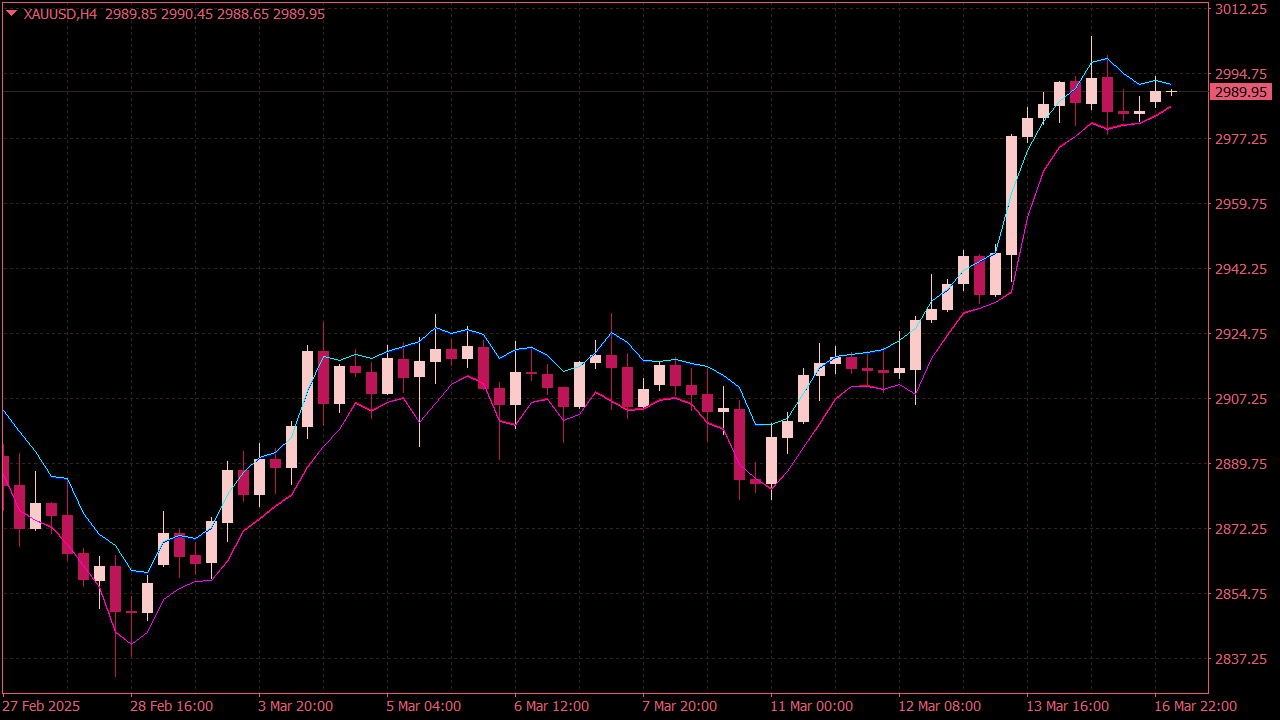The image size is (1280, 720).
Task: Click the 12 Mar 08:00 time label
Action: (940, 706)
